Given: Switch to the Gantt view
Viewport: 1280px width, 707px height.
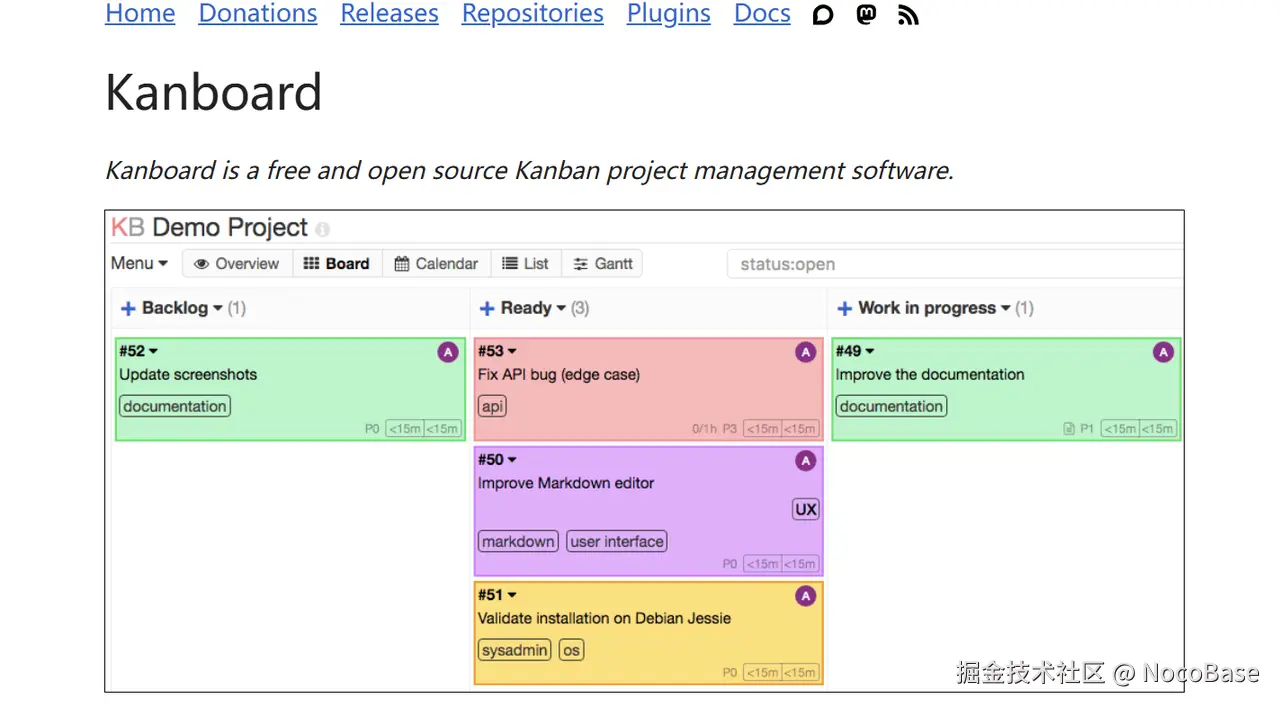Looking at the screenshot, I should (x=602, y=264).
